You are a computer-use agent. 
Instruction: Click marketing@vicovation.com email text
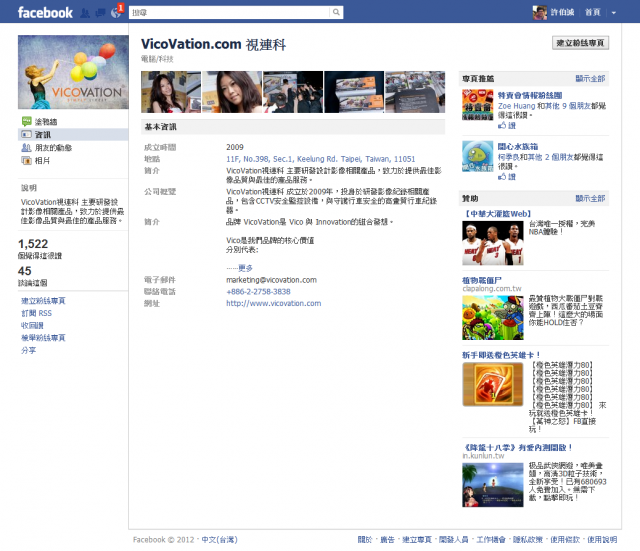271,280
